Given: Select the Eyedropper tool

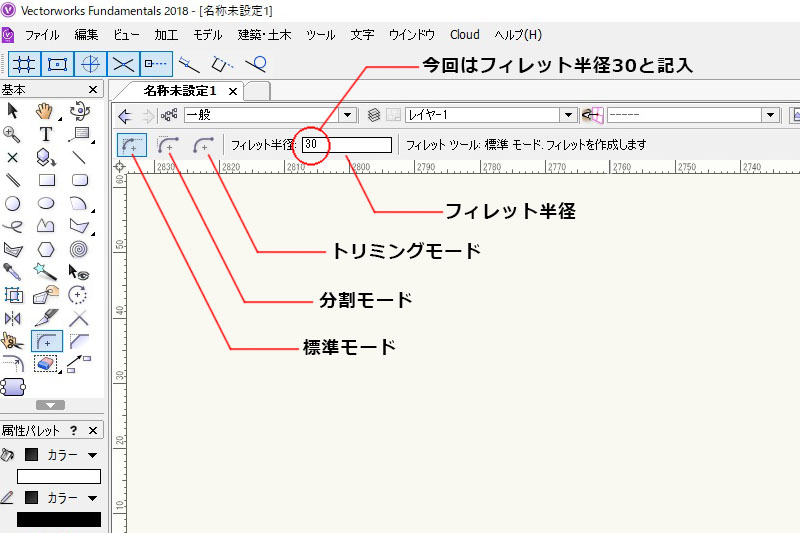Looking at the screenshot, I should (12, 272).
